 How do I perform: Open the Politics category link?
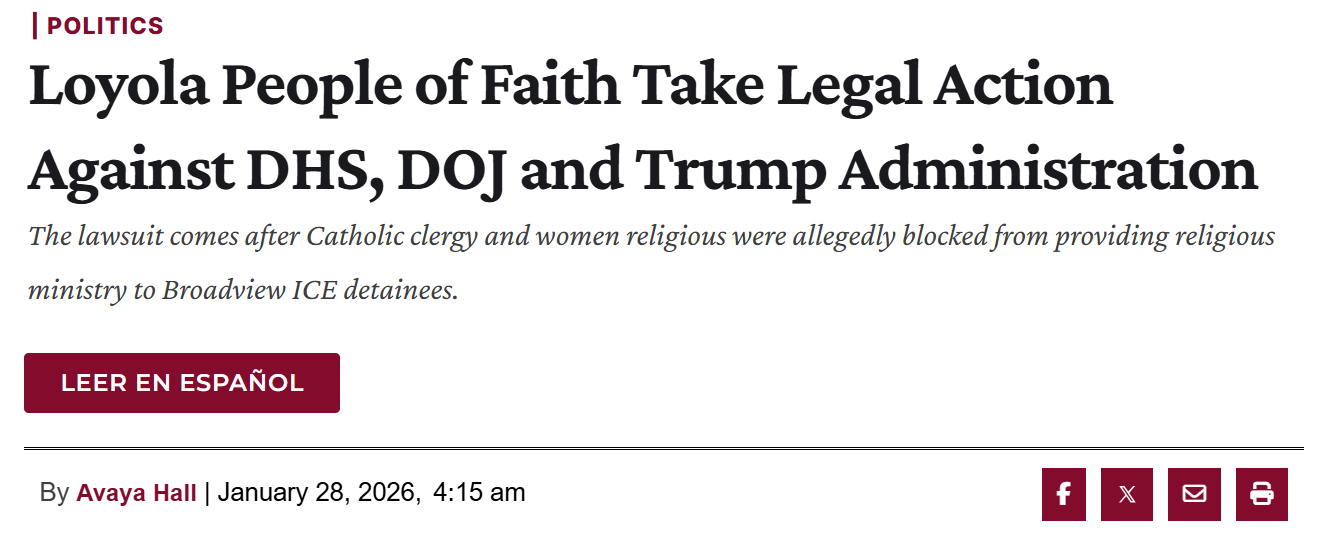pyautogui.click(x=105, y=26)
